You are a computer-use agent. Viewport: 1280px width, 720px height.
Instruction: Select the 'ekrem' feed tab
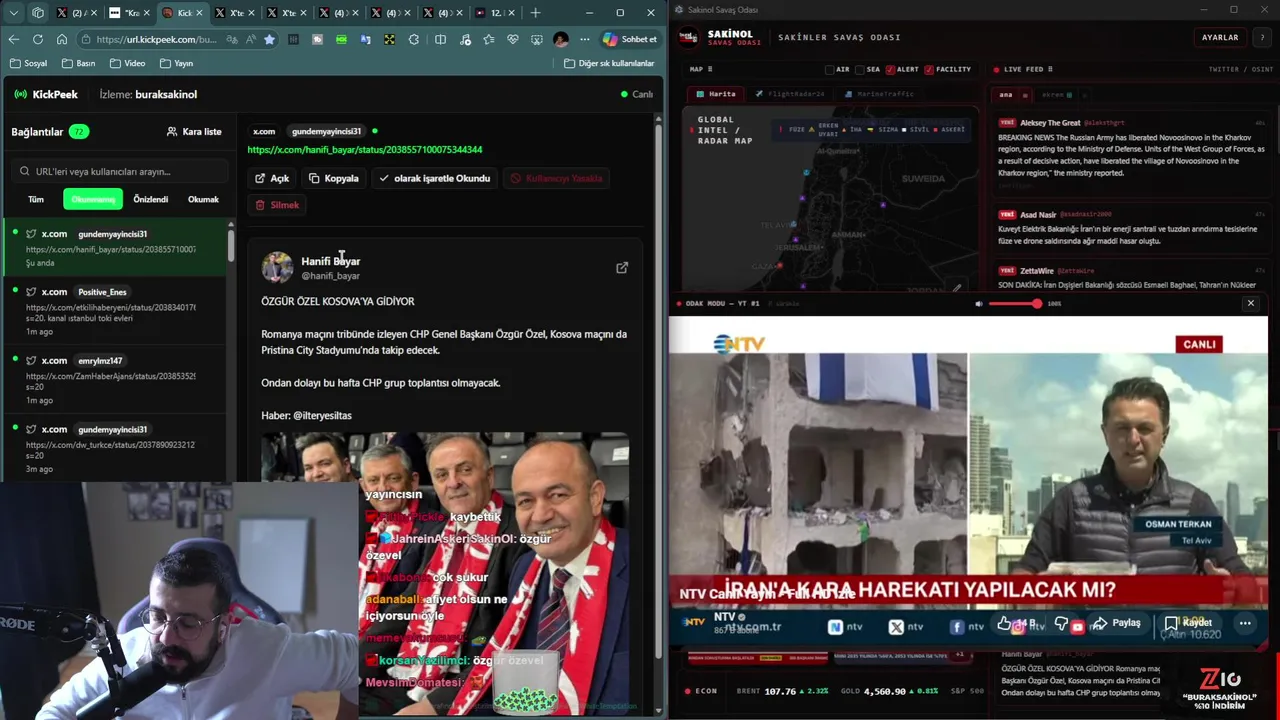click(1056, 95)
